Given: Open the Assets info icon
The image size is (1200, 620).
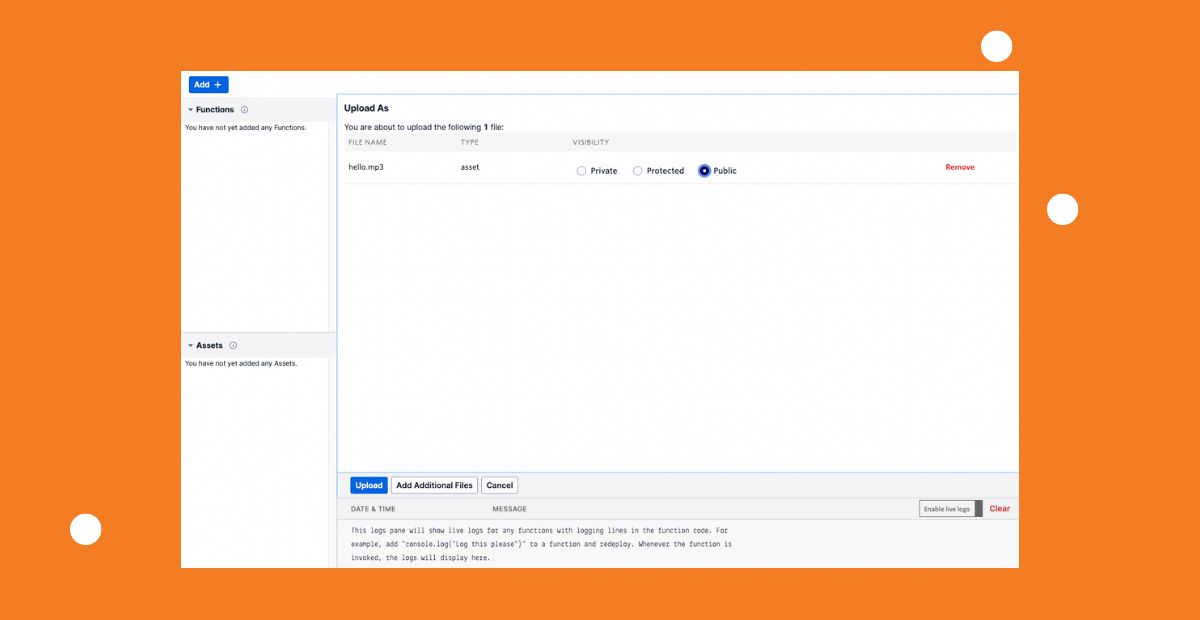Looking at the screenshot, I should (233, 346).
